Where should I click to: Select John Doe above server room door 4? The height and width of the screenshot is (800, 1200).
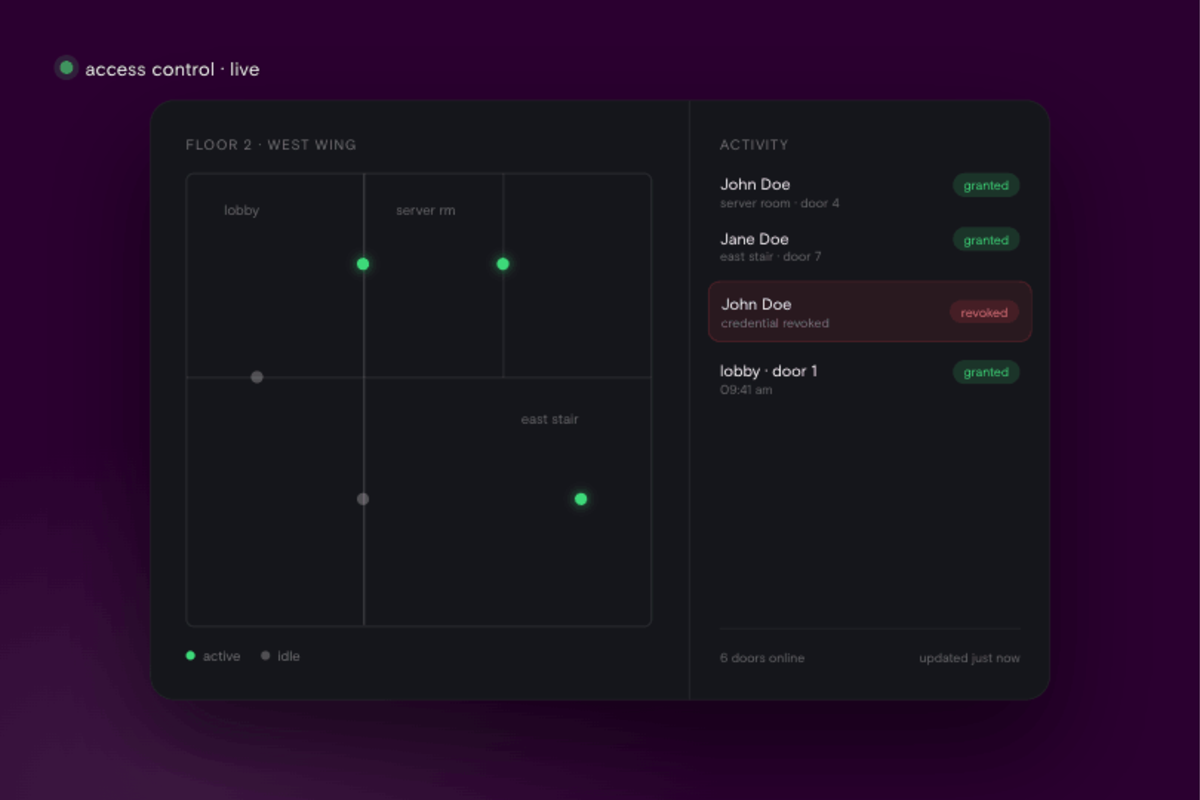point(755,184)
